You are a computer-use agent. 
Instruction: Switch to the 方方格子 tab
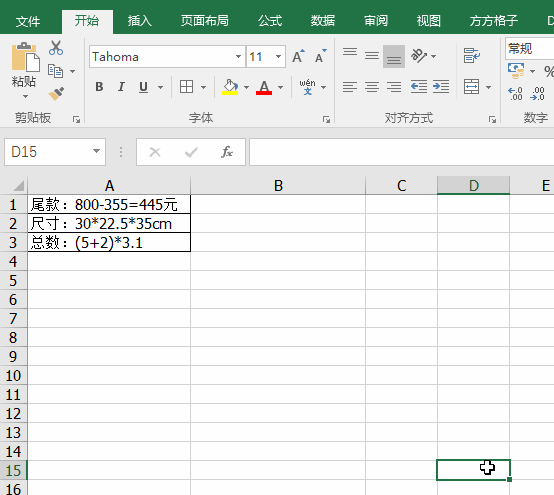[x=494, y=21]
